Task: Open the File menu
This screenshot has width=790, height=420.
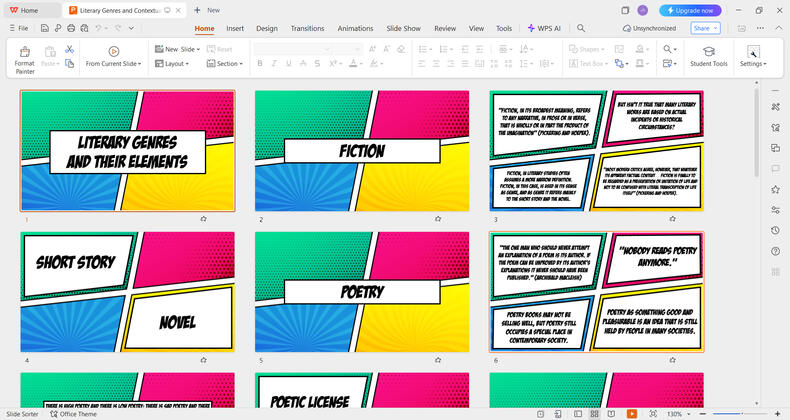Action: pyautogui.click(x=19, y=28)
